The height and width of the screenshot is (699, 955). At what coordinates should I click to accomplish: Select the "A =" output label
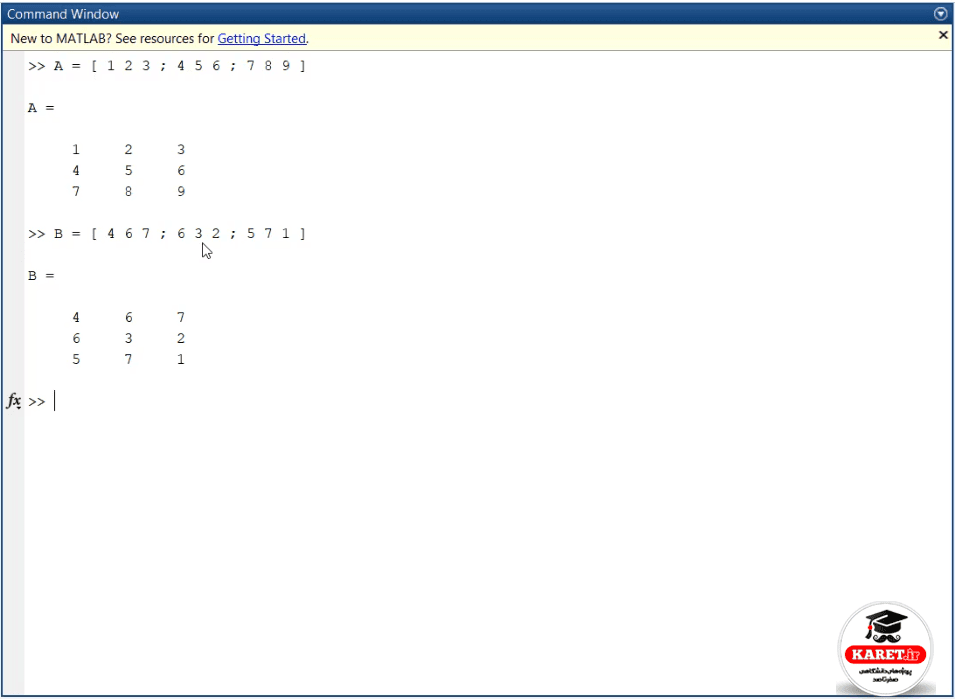click(x=41, y=108)
